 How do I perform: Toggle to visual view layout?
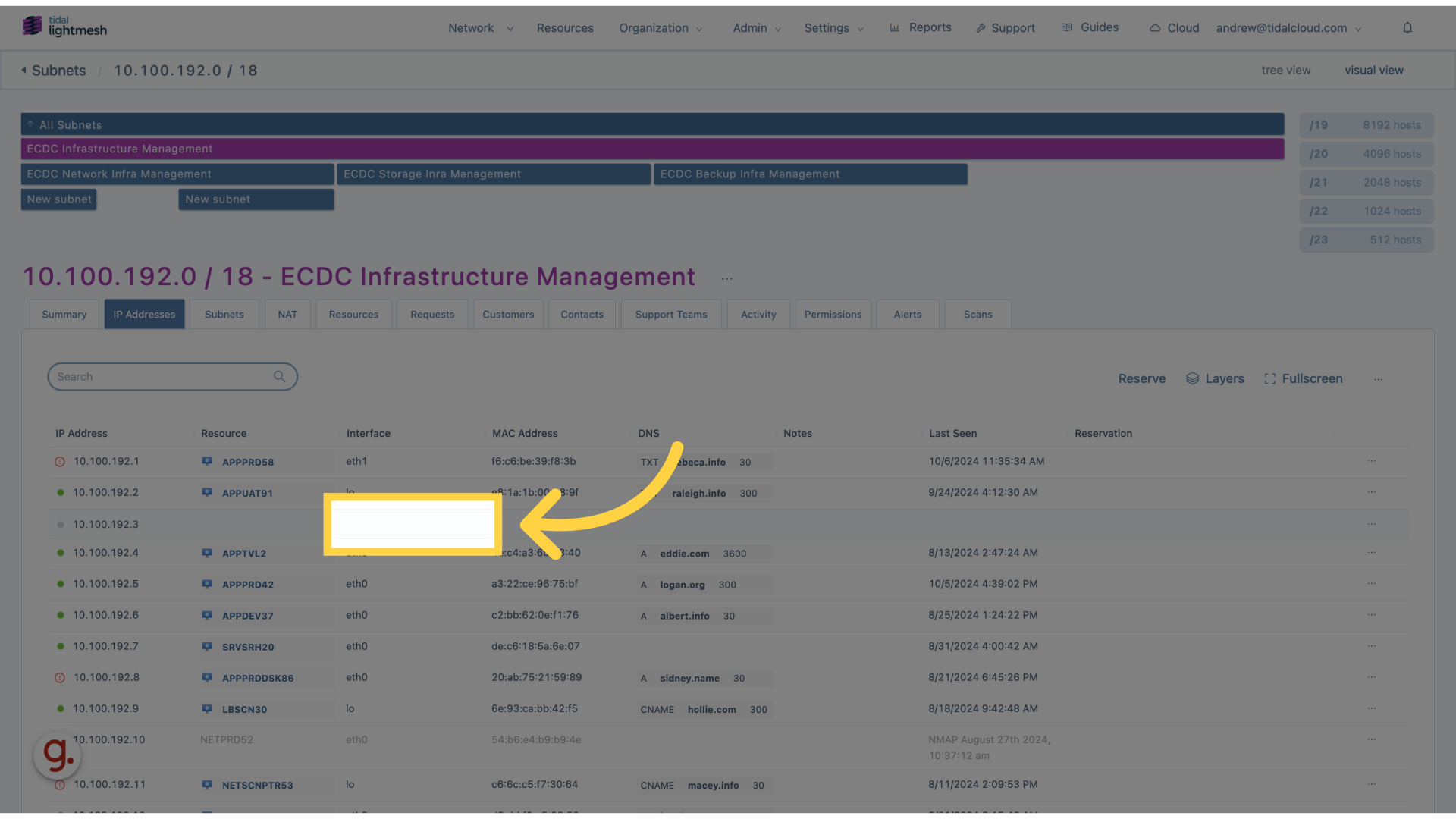(1373, 71)
